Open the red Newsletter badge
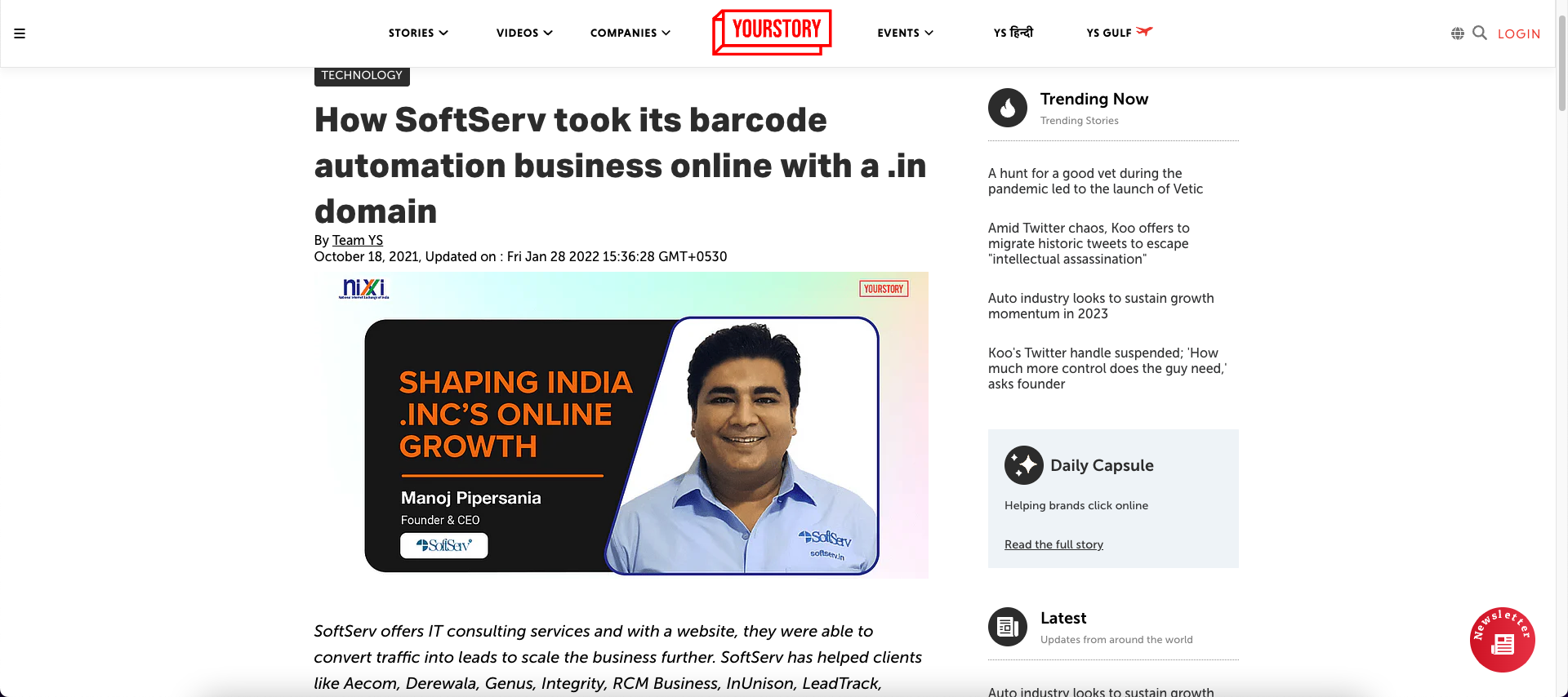Image resolution: width=1568 pixels, height=697 pixels. click(x=1502, y=640)
